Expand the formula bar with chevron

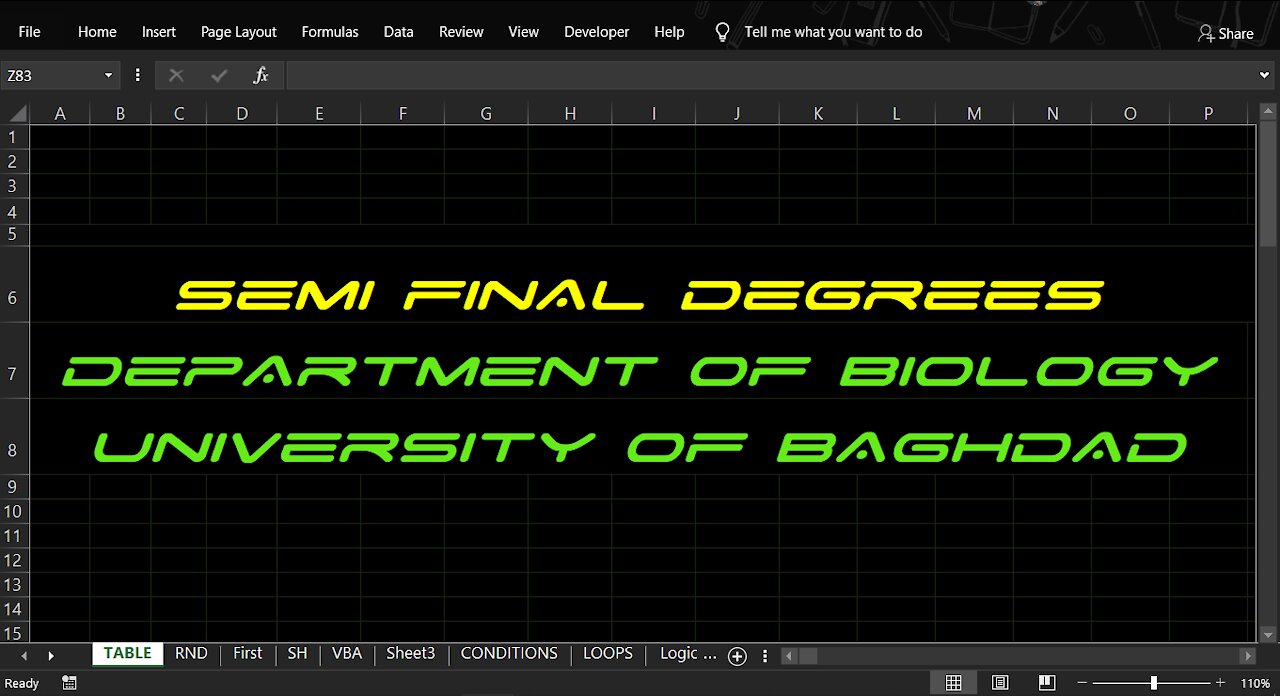coord(1266,75)
